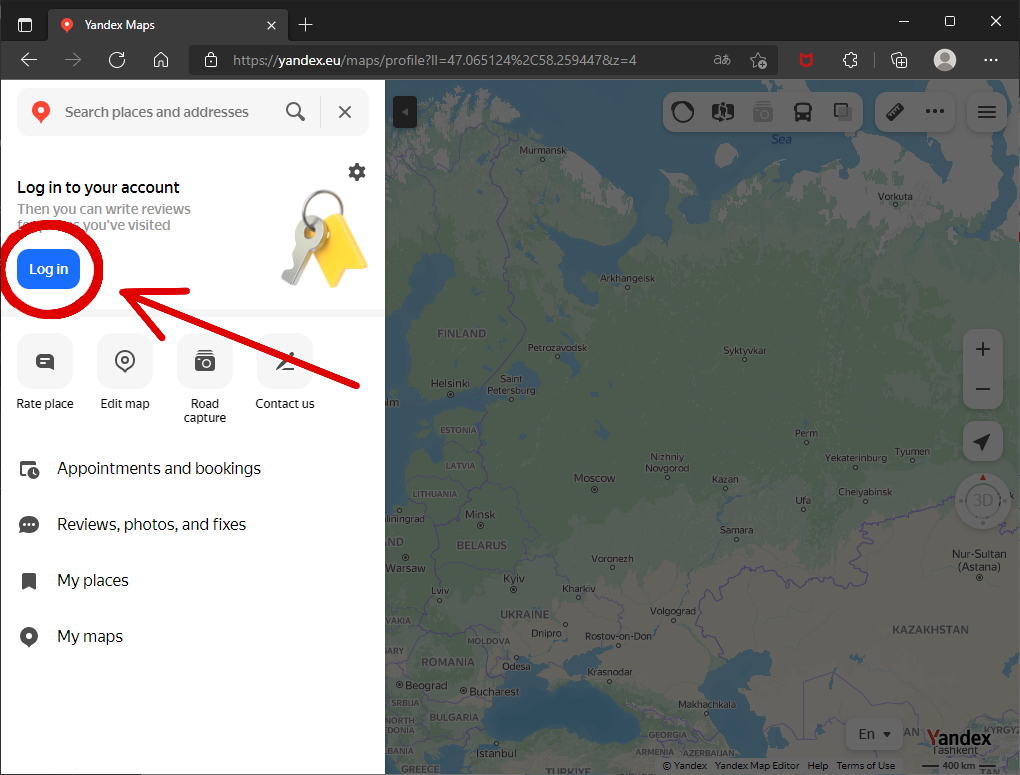
Task: Toggle public transport bus icon
Action: [803, 112]
